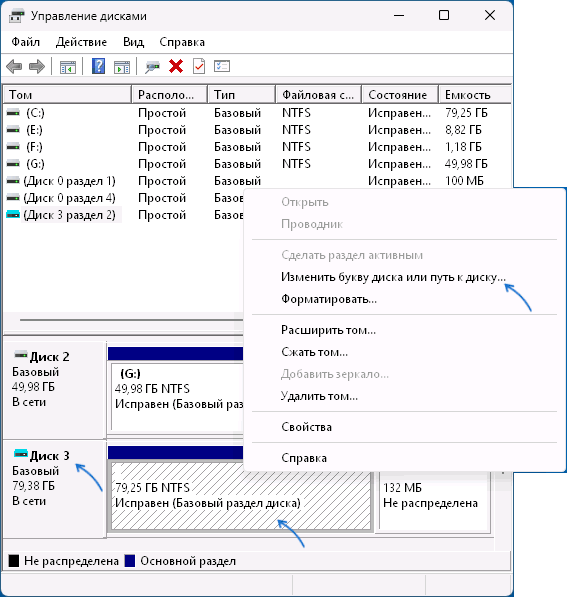Select the (G:) 49,98 ГБ NTFS partition block
Screen dimensions: 567x597
(x=177, y=397)
